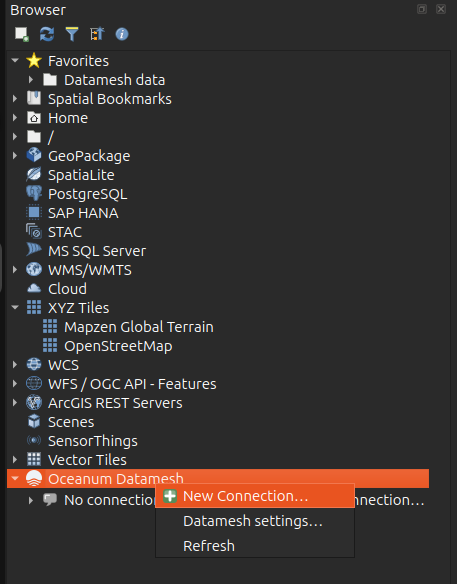Screen dimensions: 457x584
Task: Select the MS SQL Server icon
Action: [x=34, y=251]
